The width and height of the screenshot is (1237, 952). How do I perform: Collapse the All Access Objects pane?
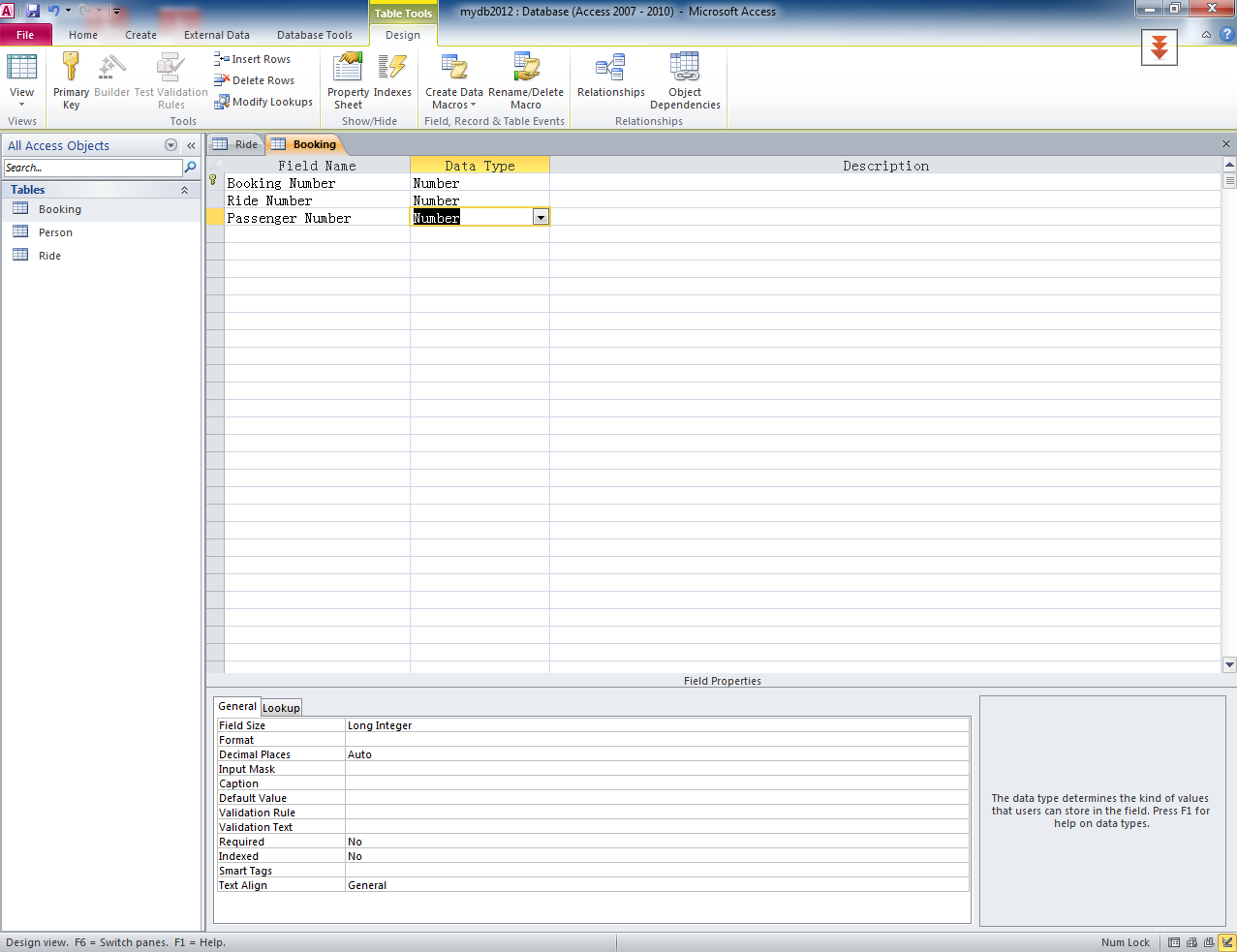coord(190,145)
